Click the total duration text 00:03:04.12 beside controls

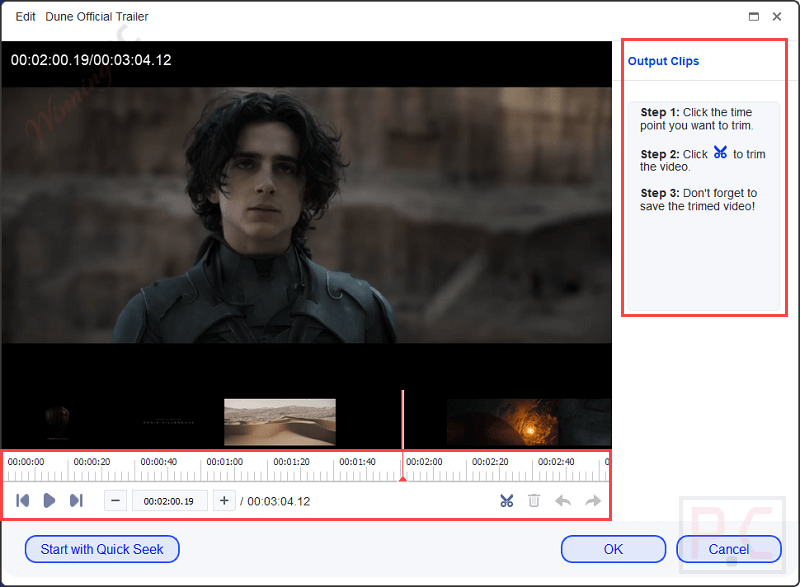279,501
